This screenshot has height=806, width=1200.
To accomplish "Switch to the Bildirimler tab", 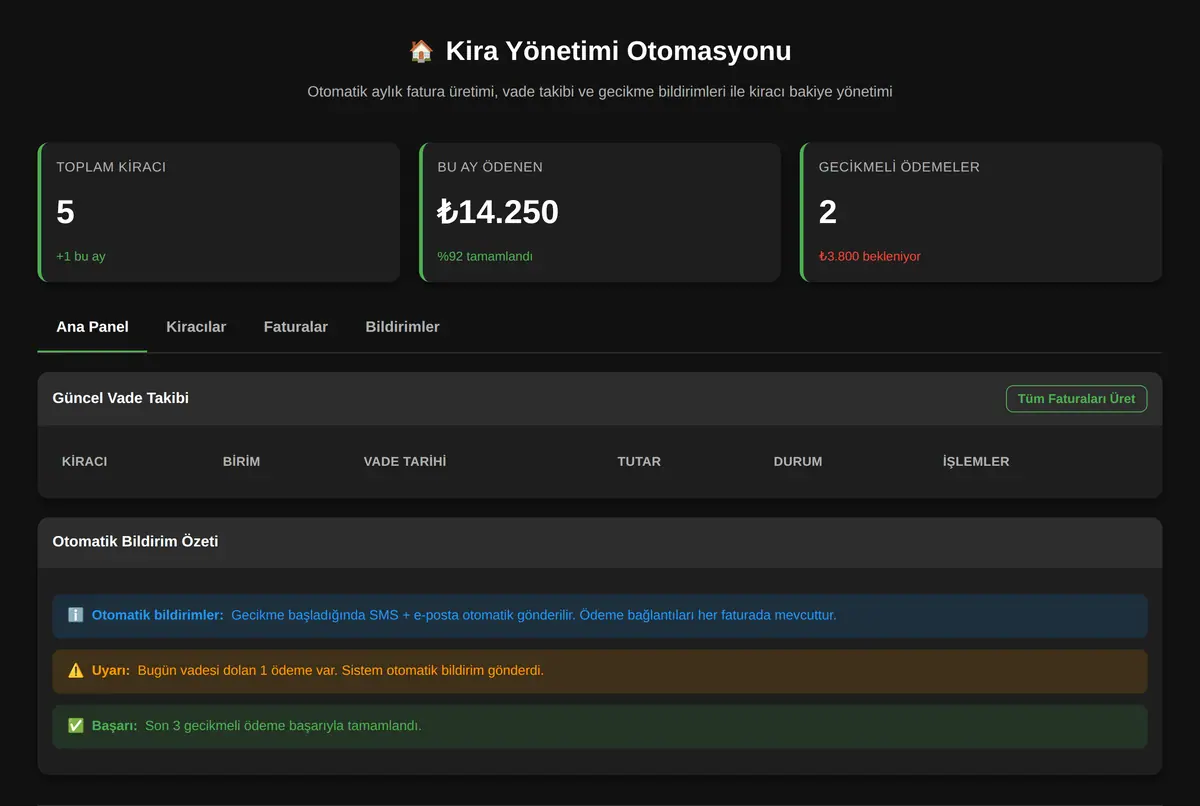I will (403, 327).
